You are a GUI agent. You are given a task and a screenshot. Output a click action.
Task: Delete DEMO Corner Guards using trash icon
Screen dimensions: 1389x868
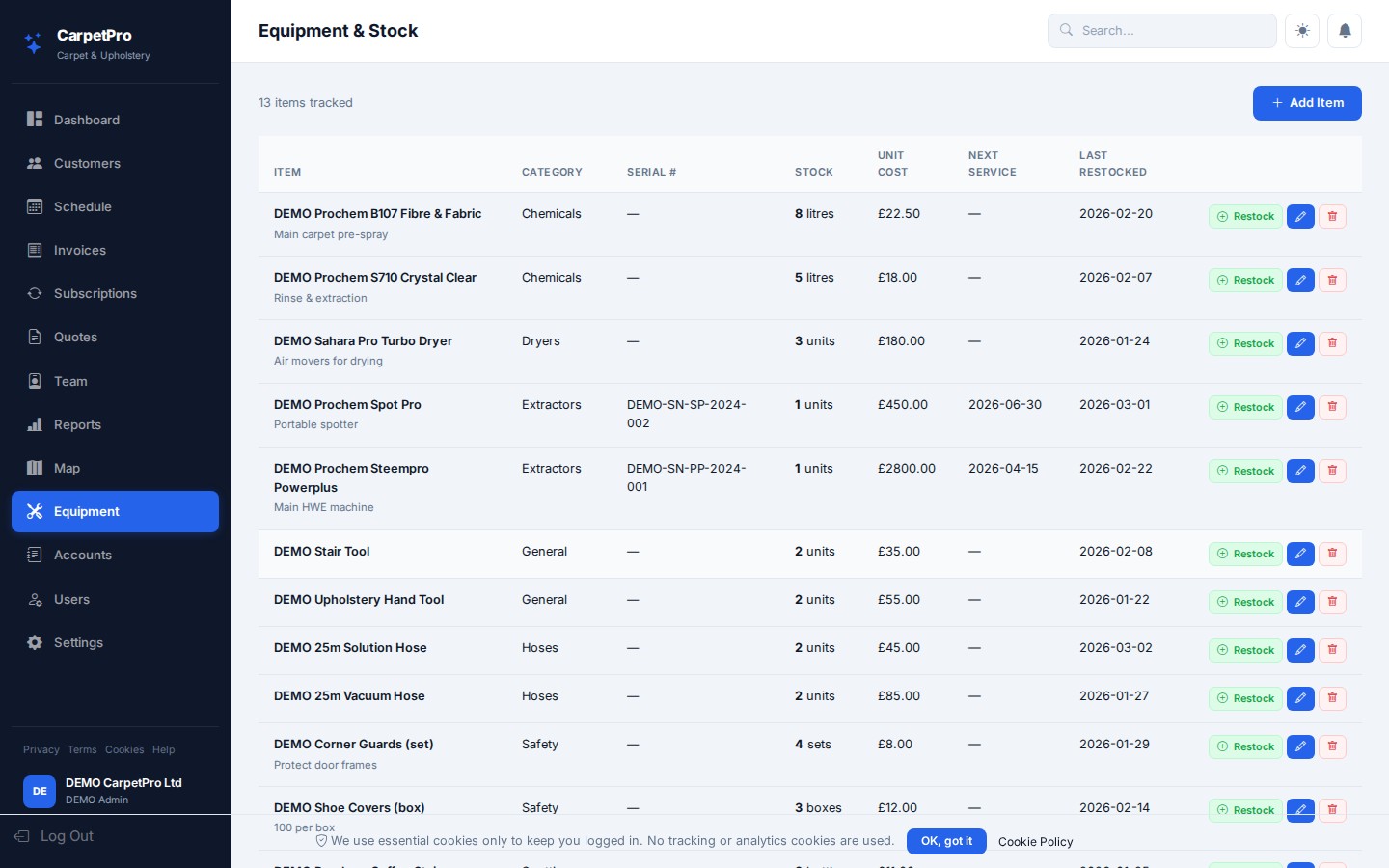(x=1332, y=746)
